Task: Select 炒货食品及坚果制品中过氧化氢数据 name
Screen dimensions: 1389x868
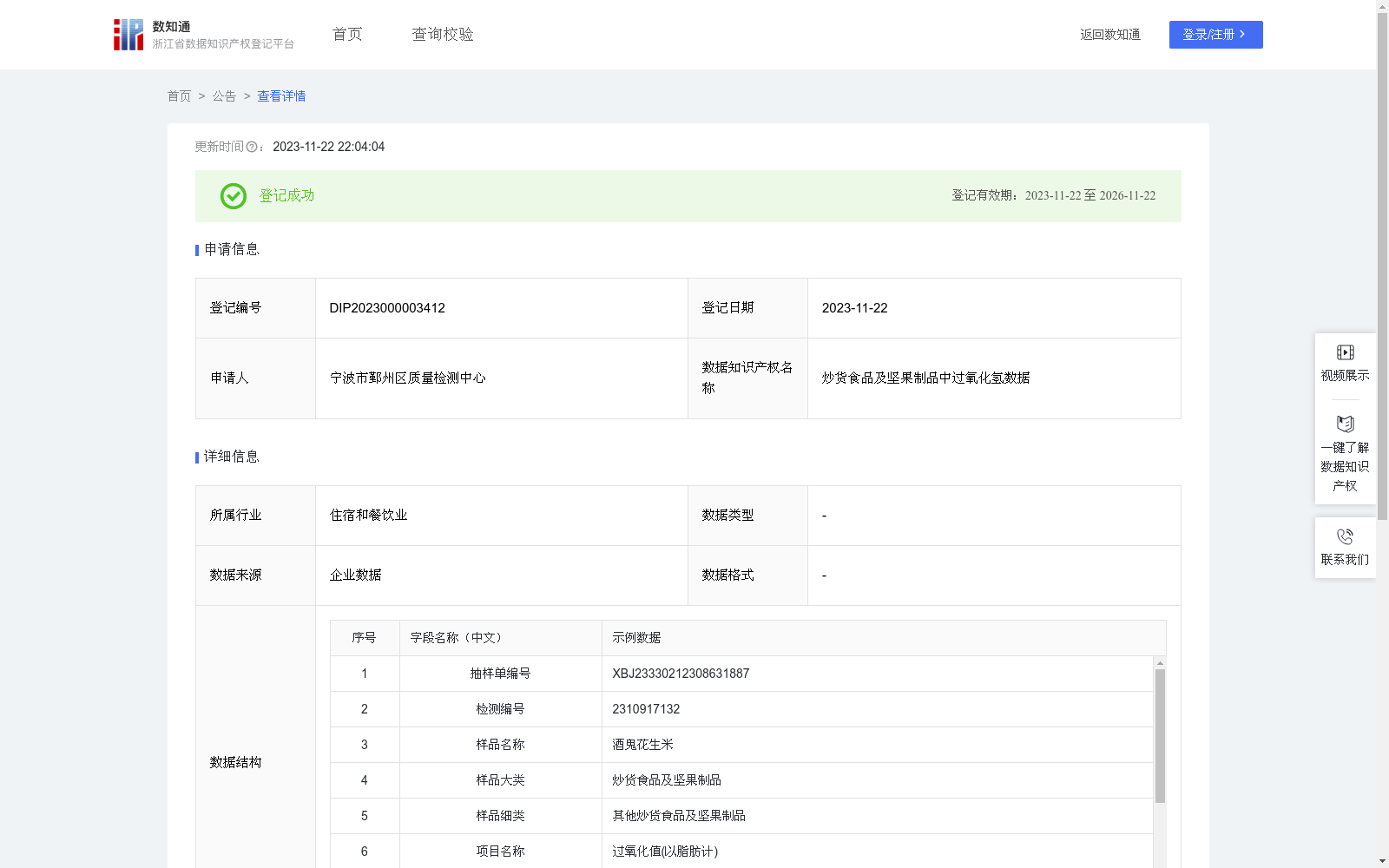Action: pos(925,378)
